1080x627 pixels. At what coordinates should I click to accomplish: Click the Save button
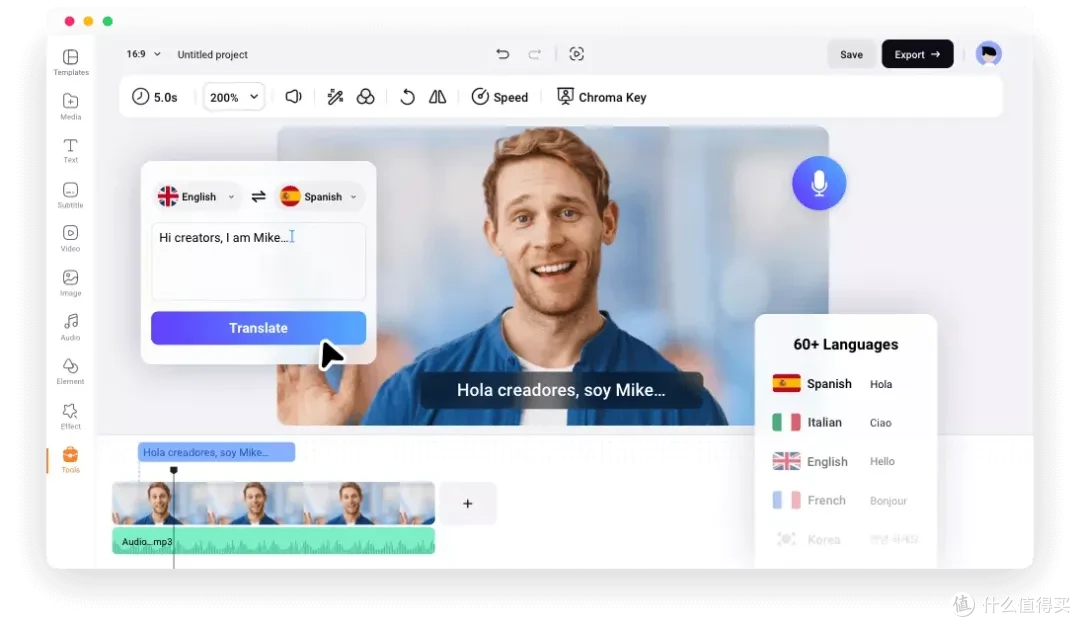[851, 54]
